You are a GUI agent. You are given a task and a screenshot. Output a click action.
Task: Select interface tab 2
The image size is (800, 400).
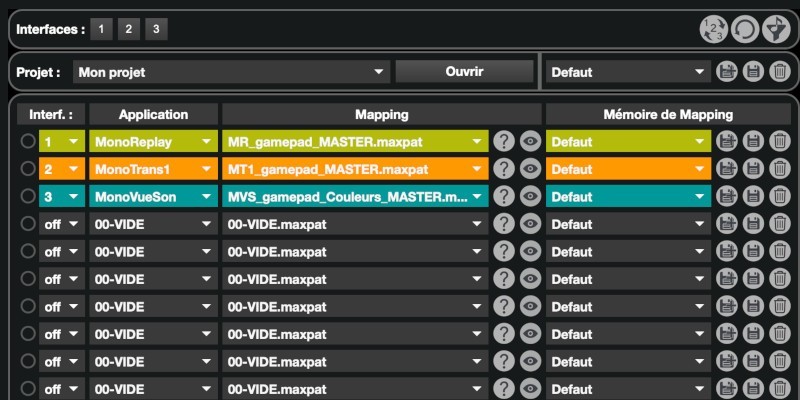(x=128, y=29)
